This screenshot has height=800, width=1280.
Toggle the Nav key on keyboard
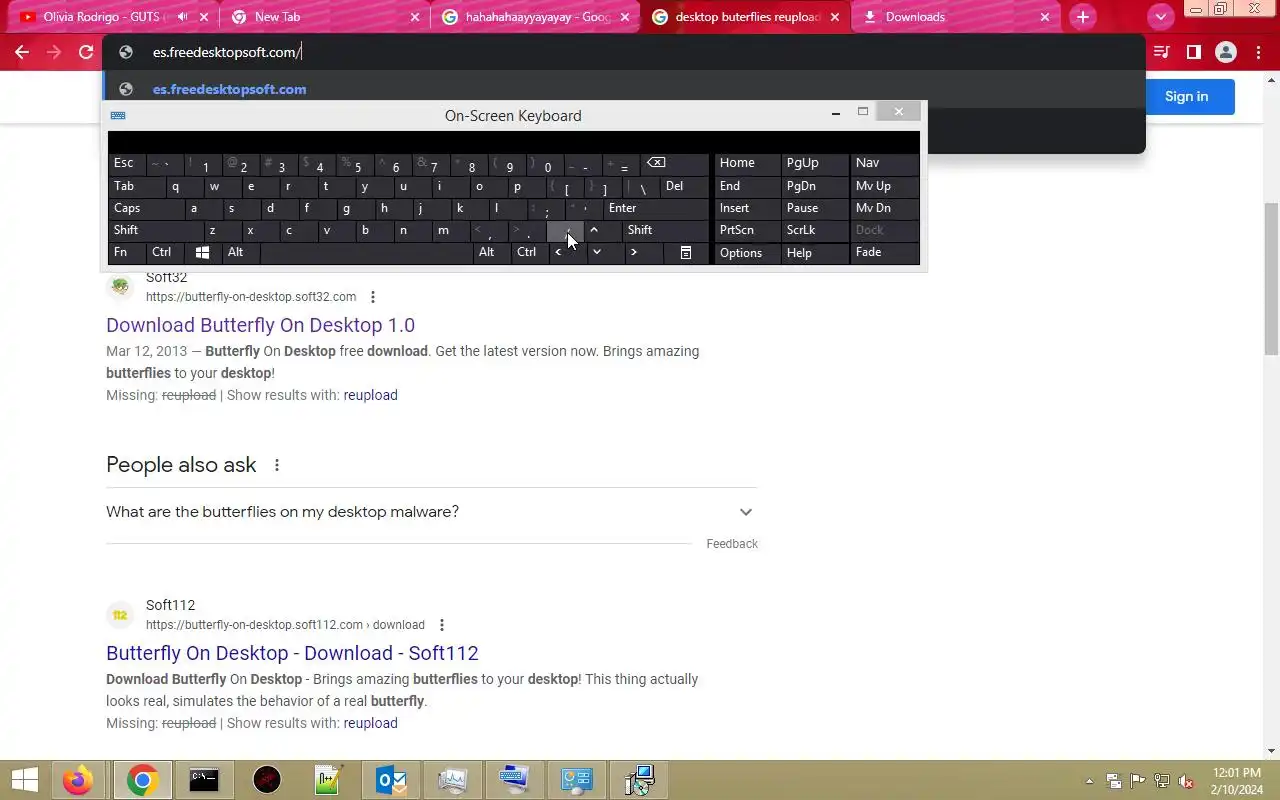coord(885,163)
